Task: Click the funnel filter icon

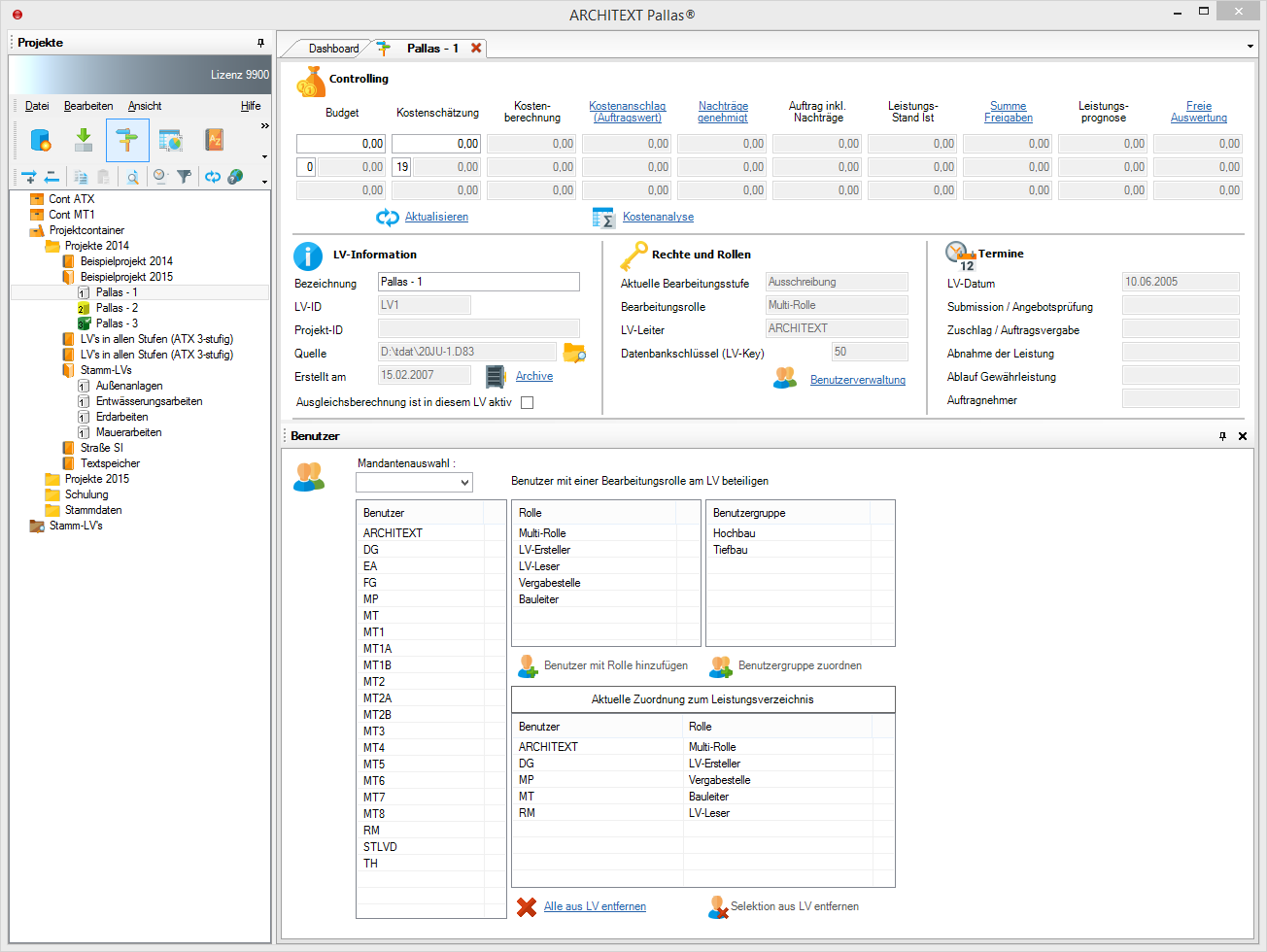Action: click(x=184, y=177)
